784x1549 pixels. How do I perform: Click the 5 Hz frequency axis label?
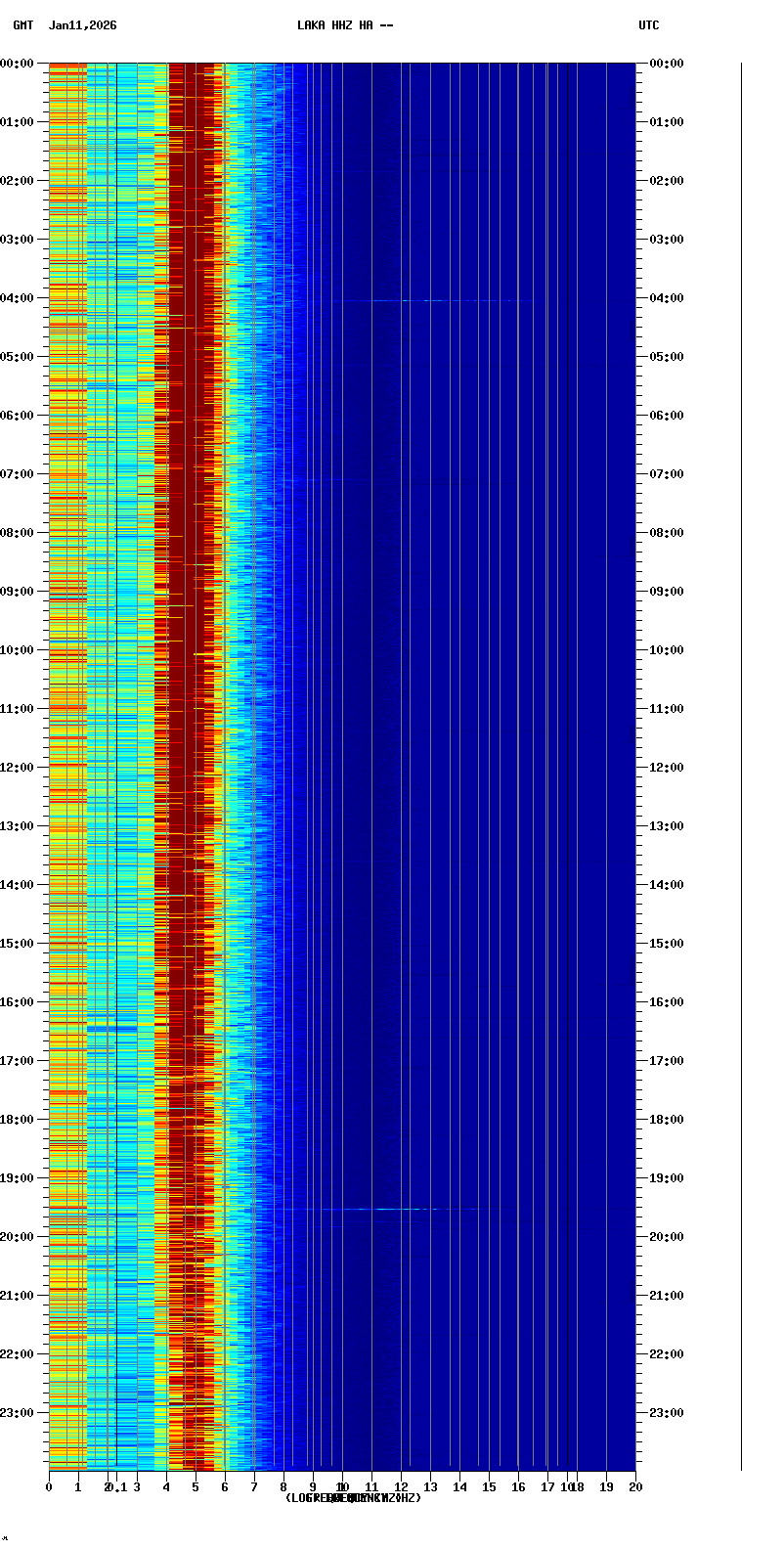click(x=196, y=1487)
